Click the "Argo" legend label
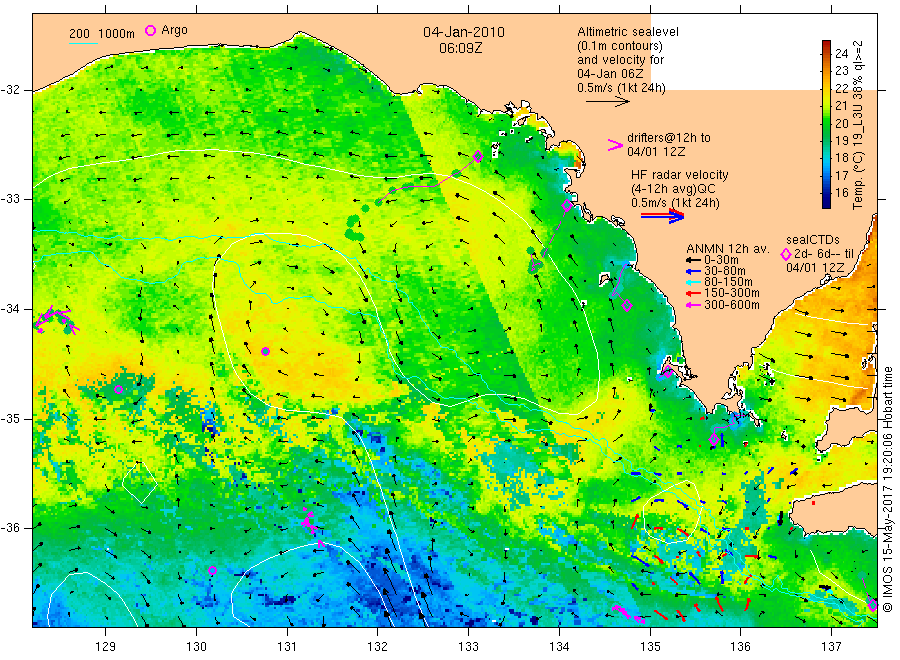 pyautogui.click(x=174, y=30)
